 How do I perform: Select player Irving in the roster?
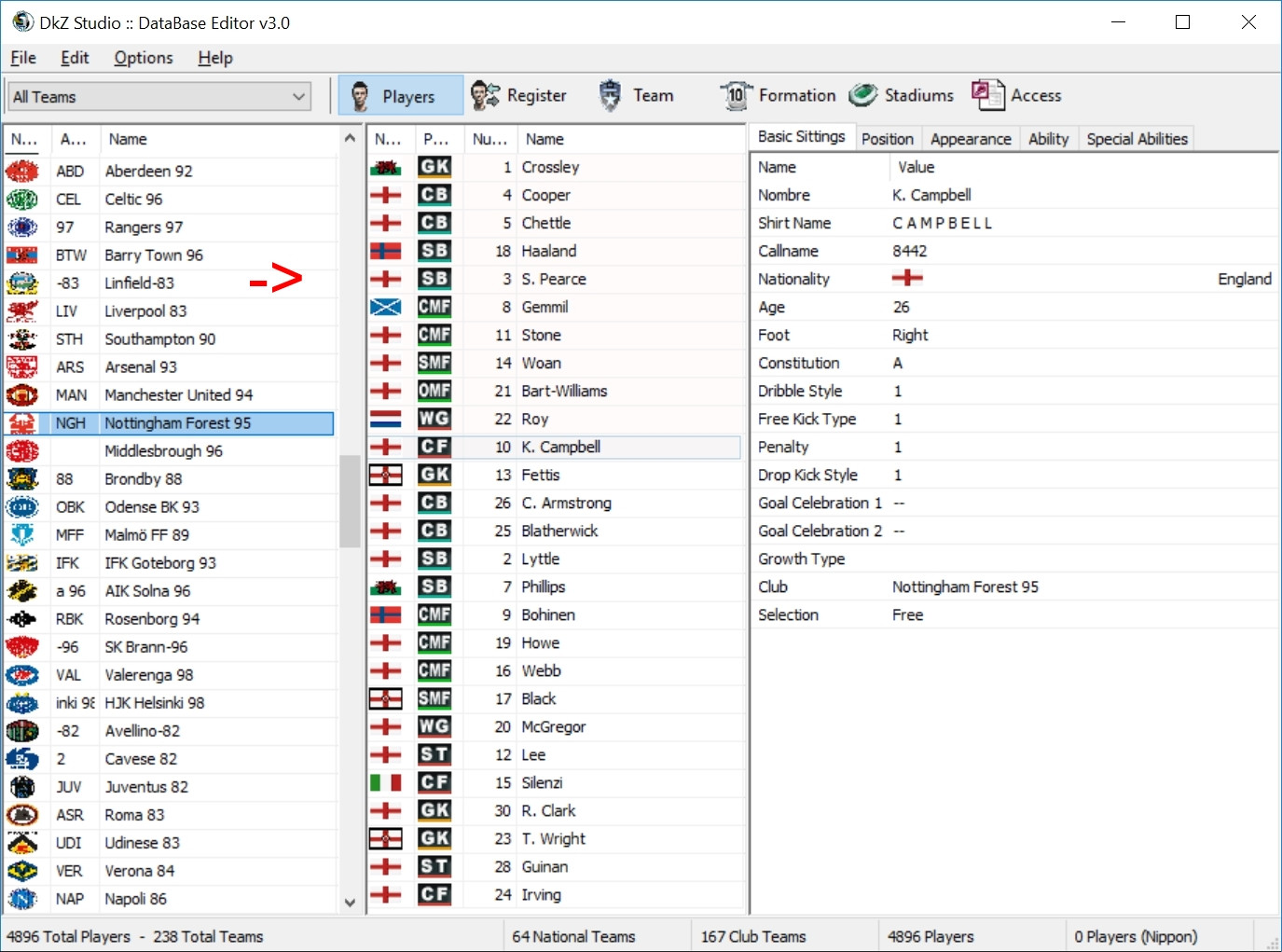point(555,894)
